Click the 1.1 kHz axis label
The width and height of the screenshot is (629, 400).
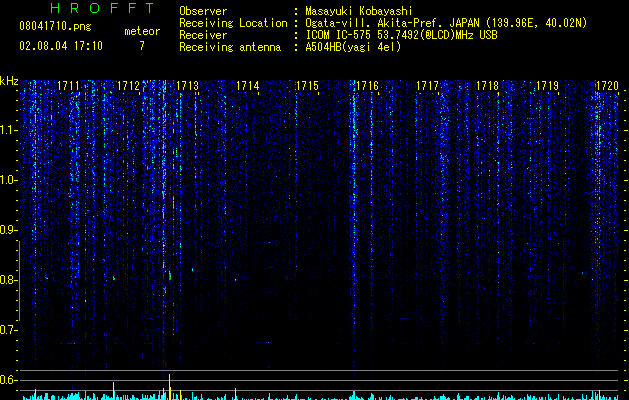click(x=8, y=130)
